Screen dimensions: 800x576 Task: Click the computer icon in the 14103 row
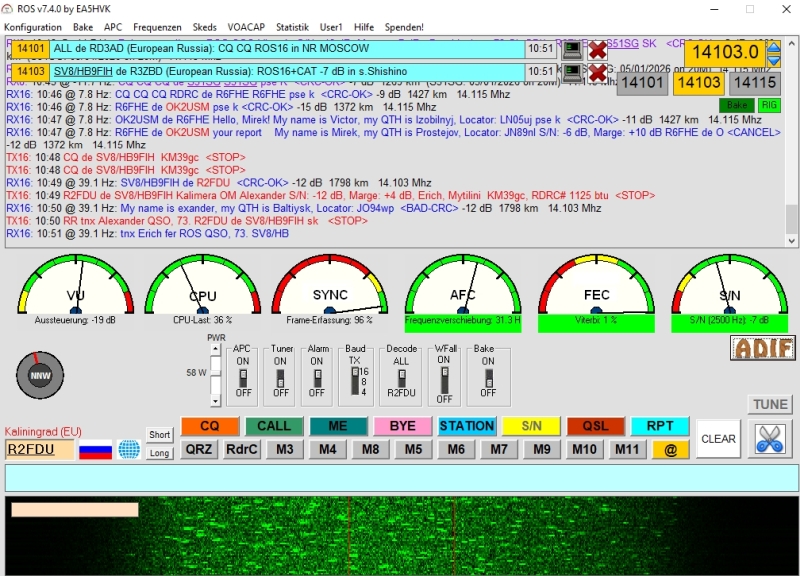click(x=572, y=72)
